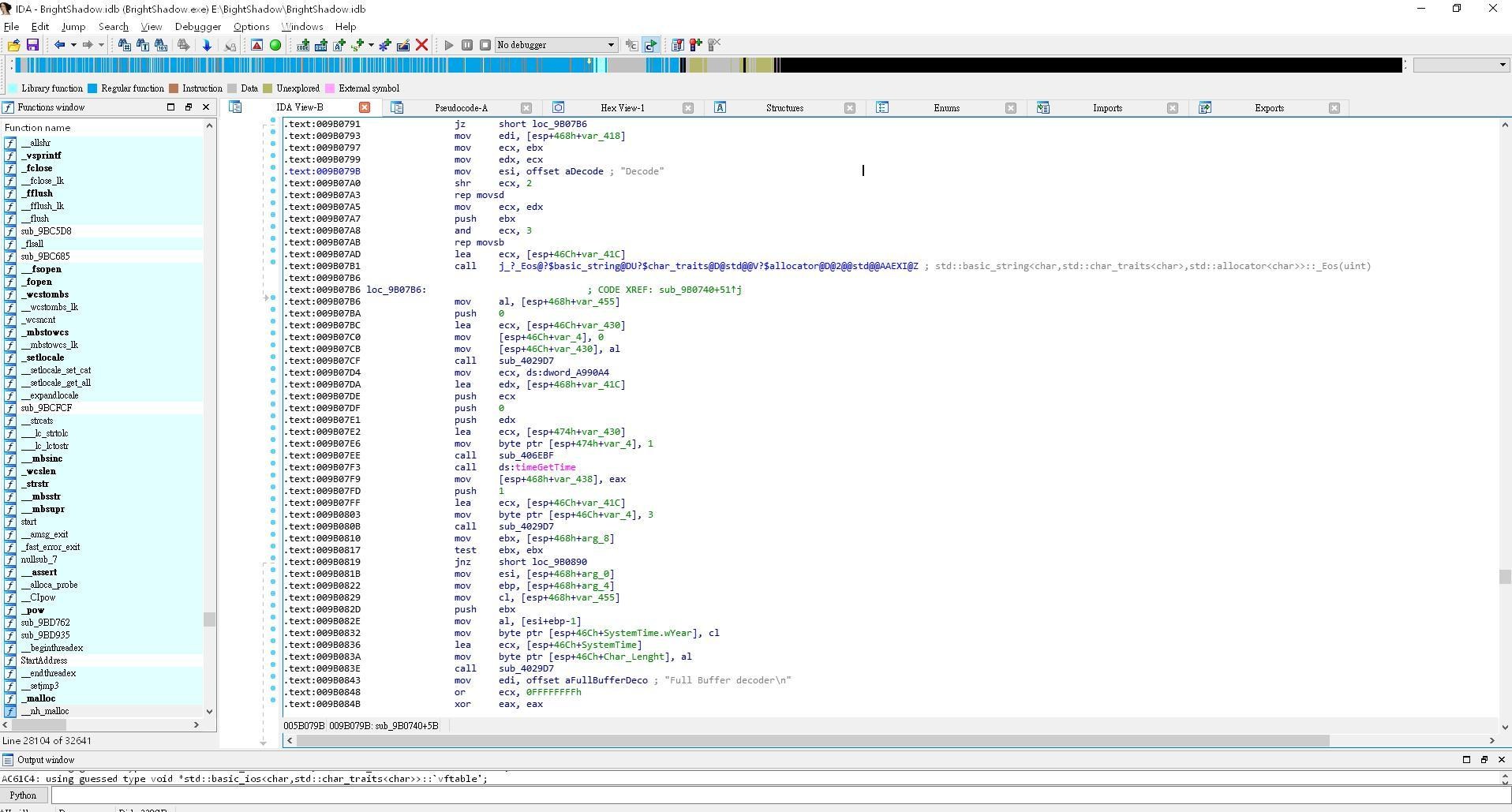Open the No debugger selection dropdown

(x=556, y=45)
